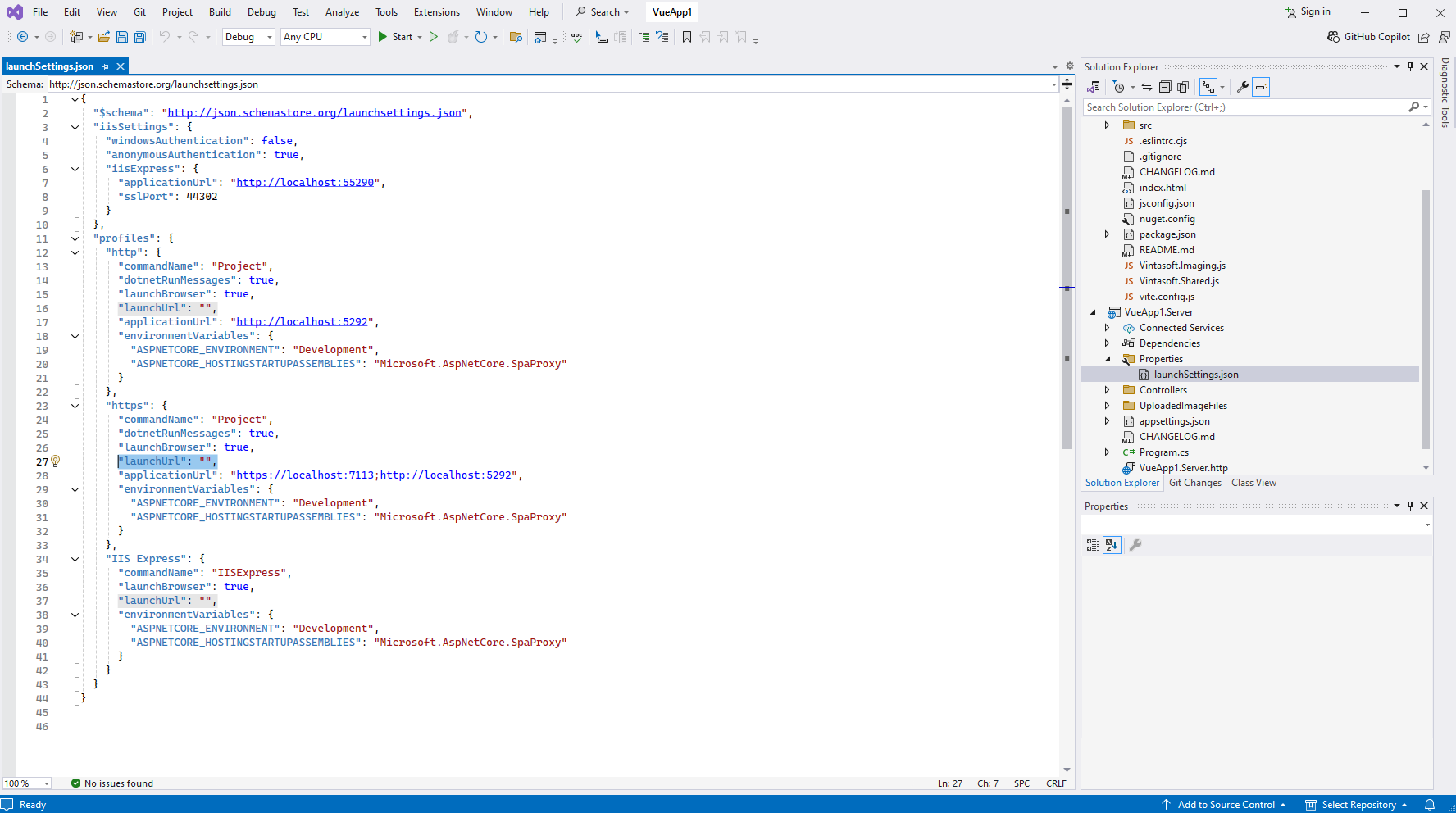Toggle Preview Selected Items in Solution Explorer
The image size is (1456, 813).
(1261, 87)
